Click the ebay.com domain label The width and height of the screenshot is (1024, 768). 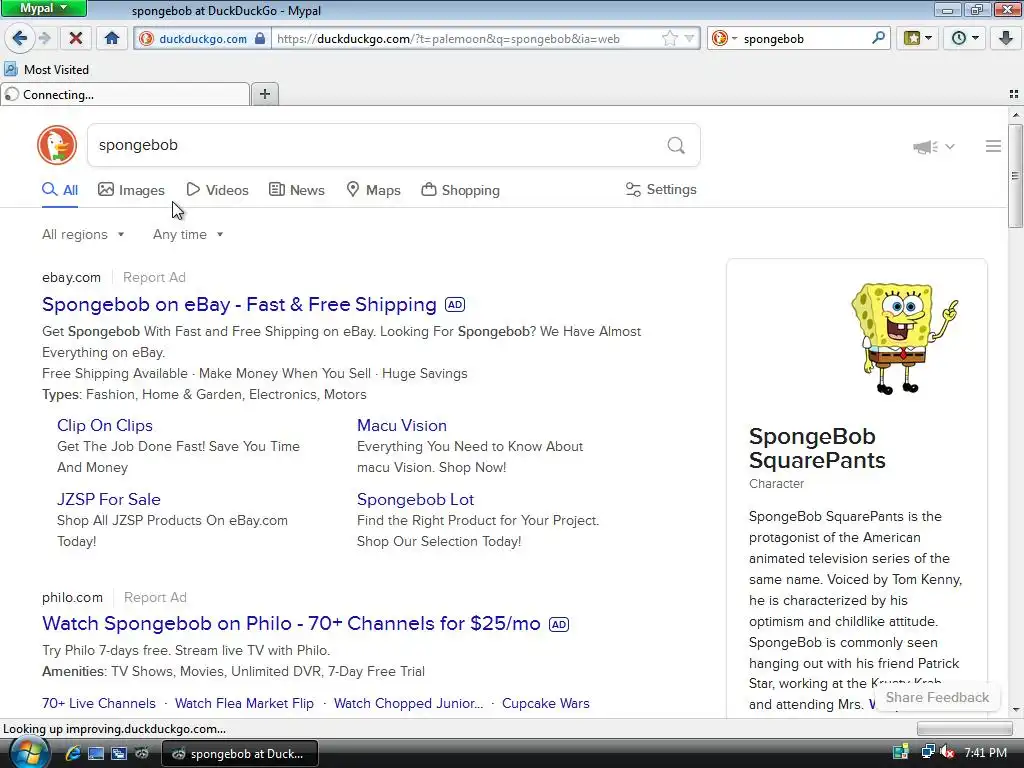pos(71,277)
